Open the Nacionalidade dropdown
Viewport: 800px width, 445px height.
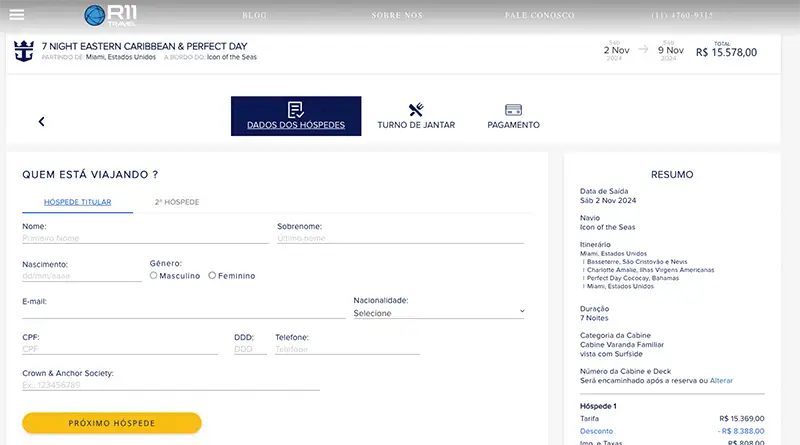pyautogui.click(x=438, y=313)
